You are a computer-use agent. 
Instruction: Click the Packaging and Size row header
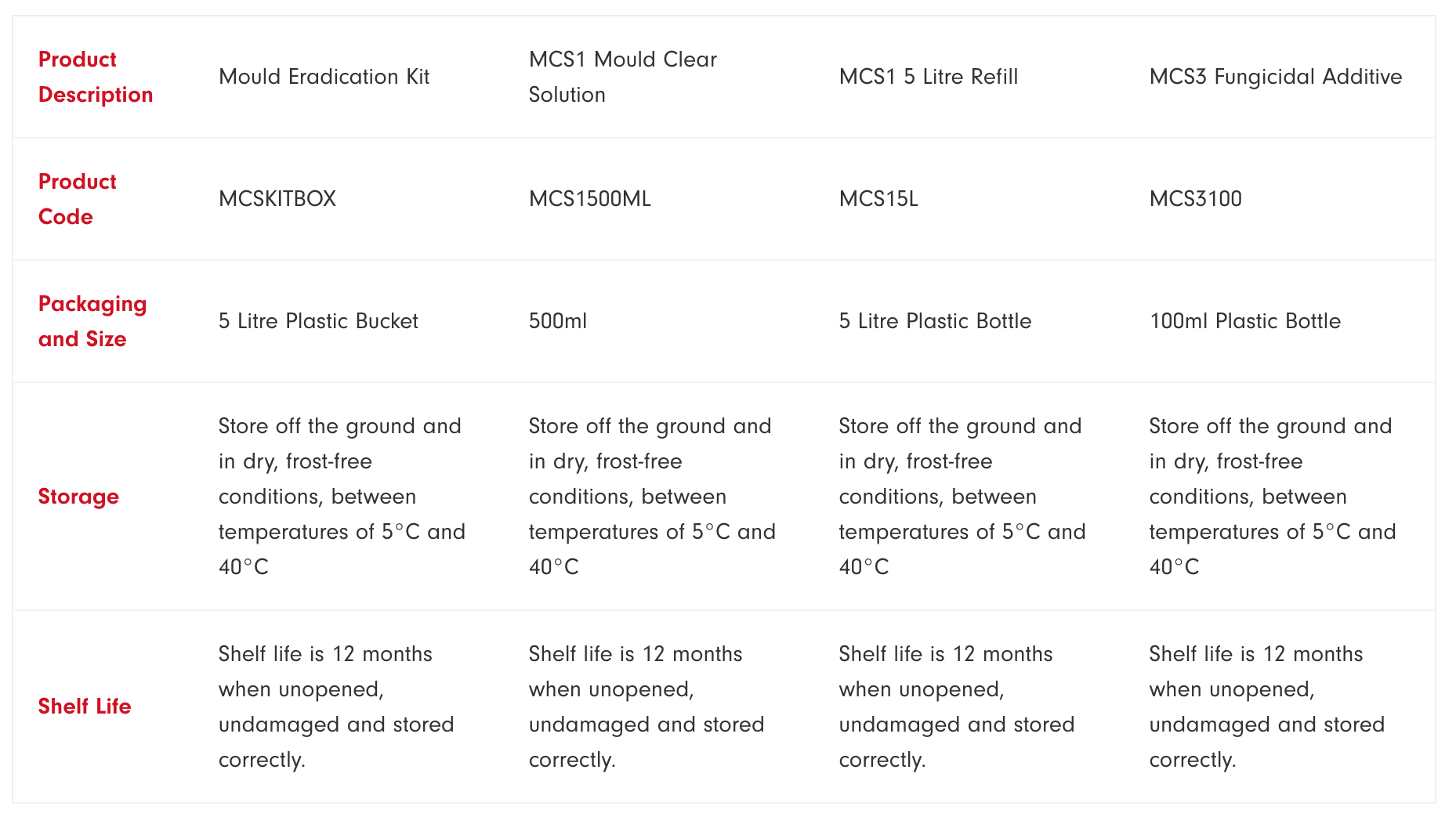click(x=92, y=321)
